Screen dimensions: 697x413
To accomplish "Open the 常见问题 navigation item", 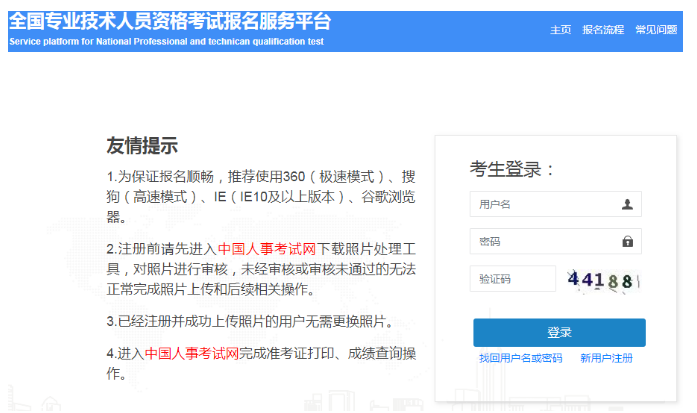I will pos(655,30).
